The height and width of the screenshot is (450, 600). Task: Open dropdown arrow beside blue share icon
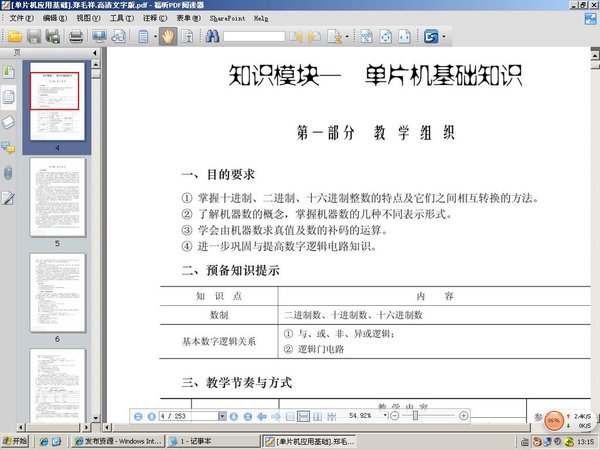tap(444, 37)
